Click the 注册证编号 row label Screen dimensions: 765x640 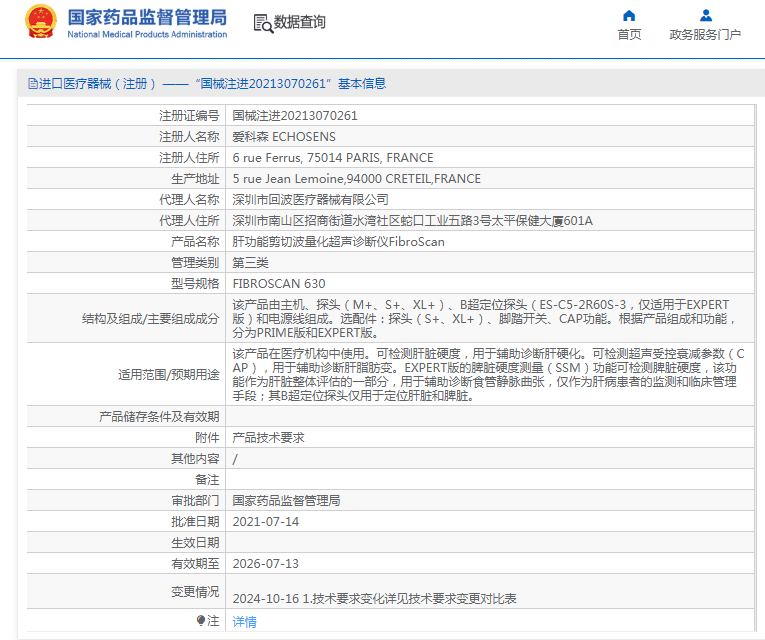189,116
